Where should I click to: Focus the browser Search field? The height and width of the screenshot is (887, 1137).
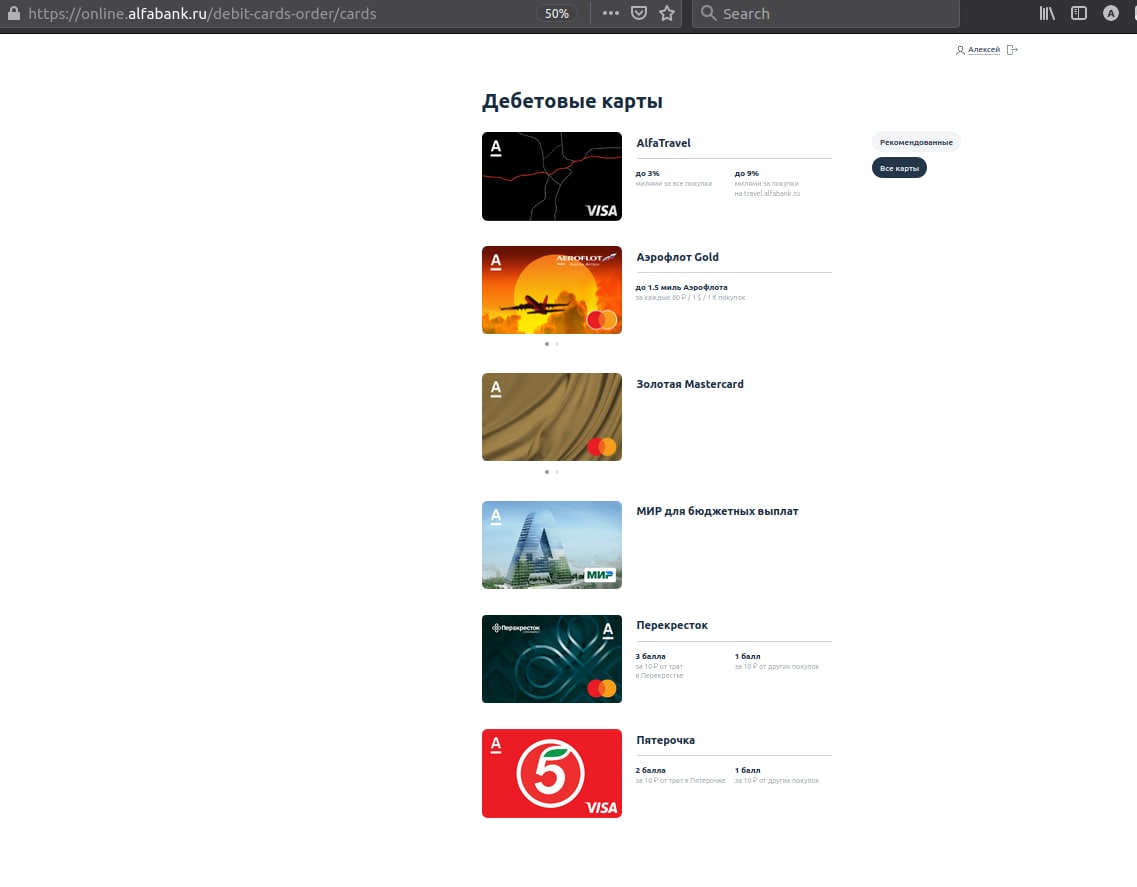coord(827,13)
